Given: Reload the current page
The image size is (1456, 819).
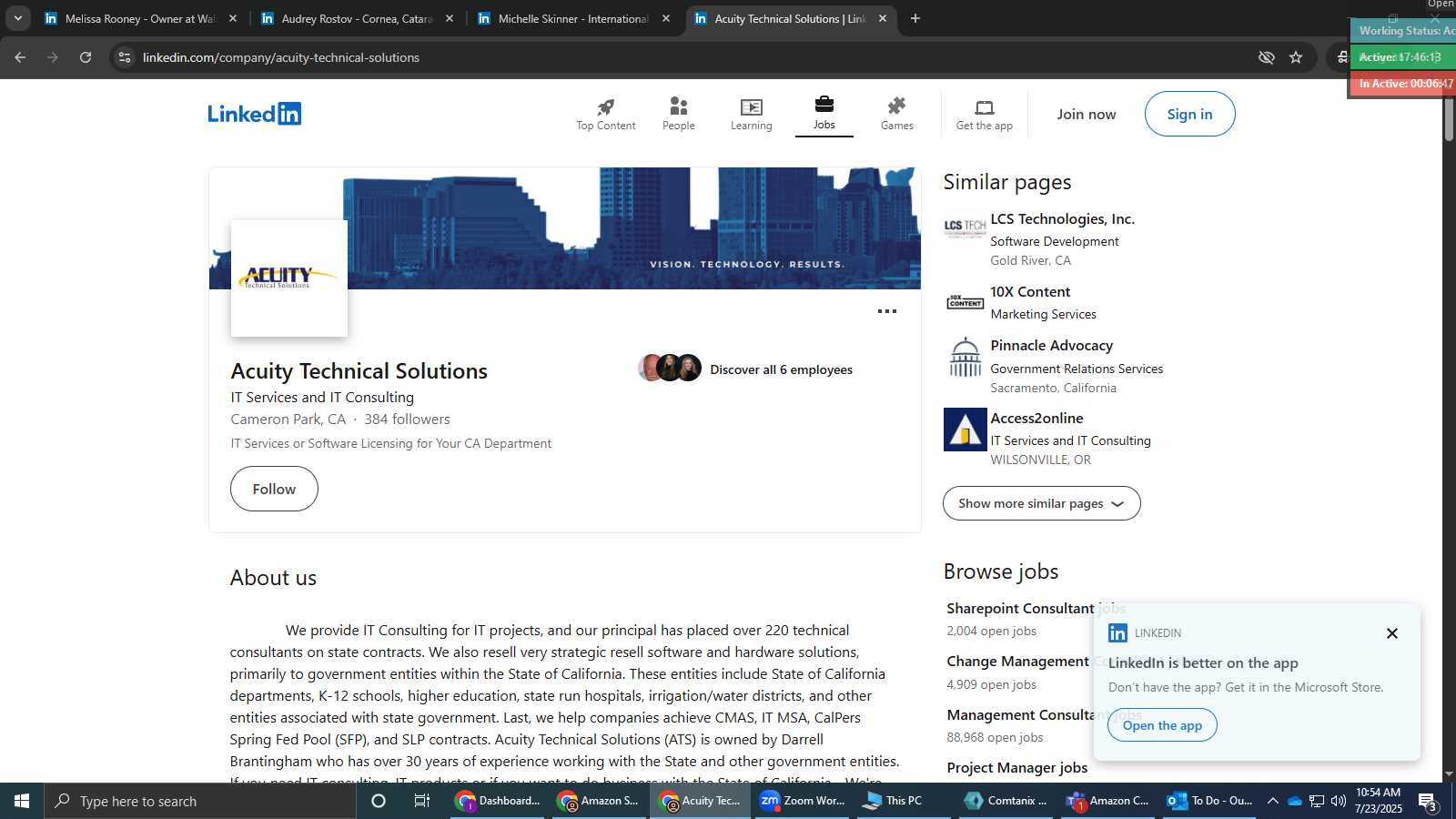Looking at the screenshot, I should coord(86,57).
